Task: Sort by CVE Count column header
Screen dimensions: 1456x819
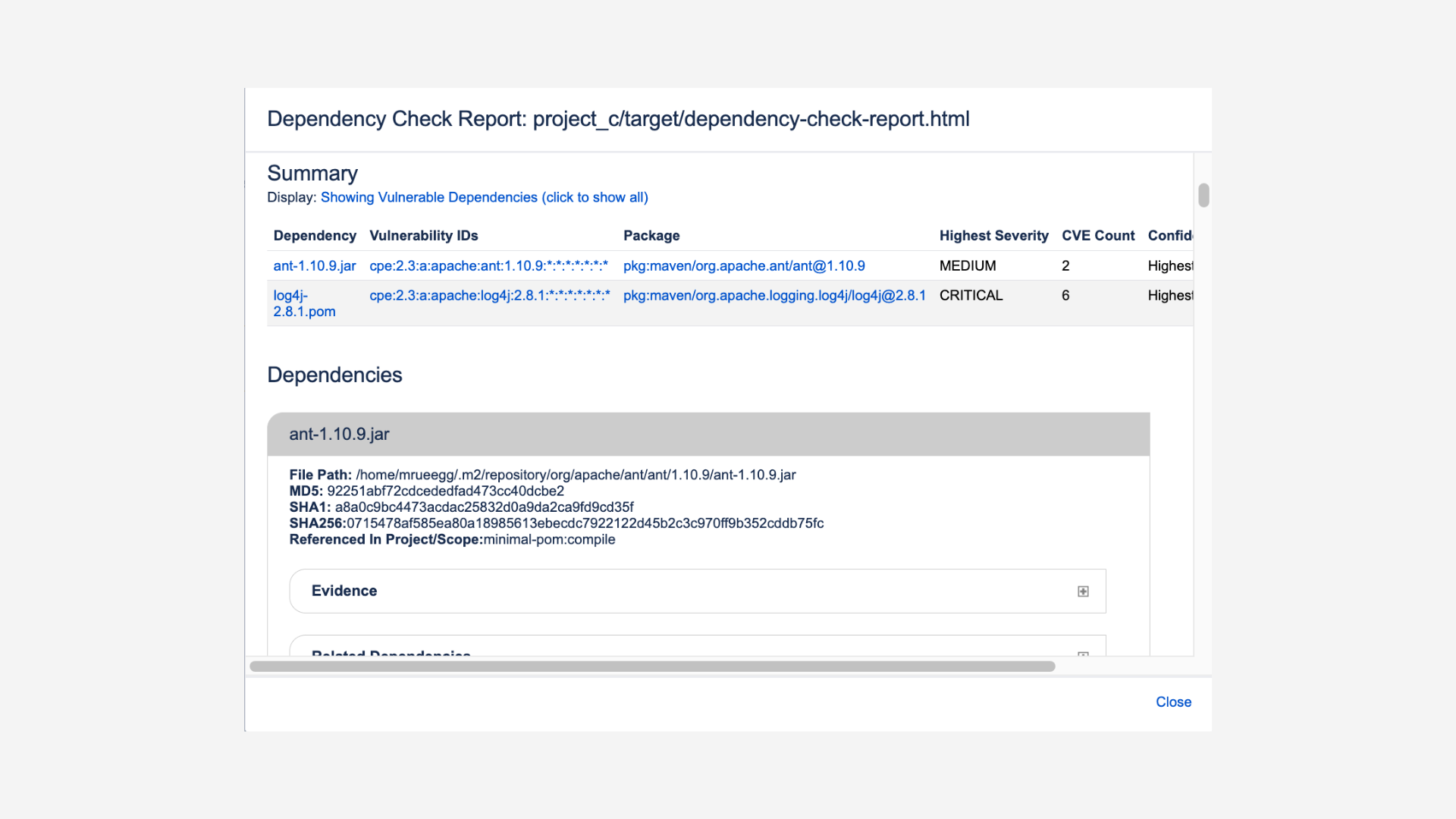Action: pyautogui.click(x=1097, y=236)
